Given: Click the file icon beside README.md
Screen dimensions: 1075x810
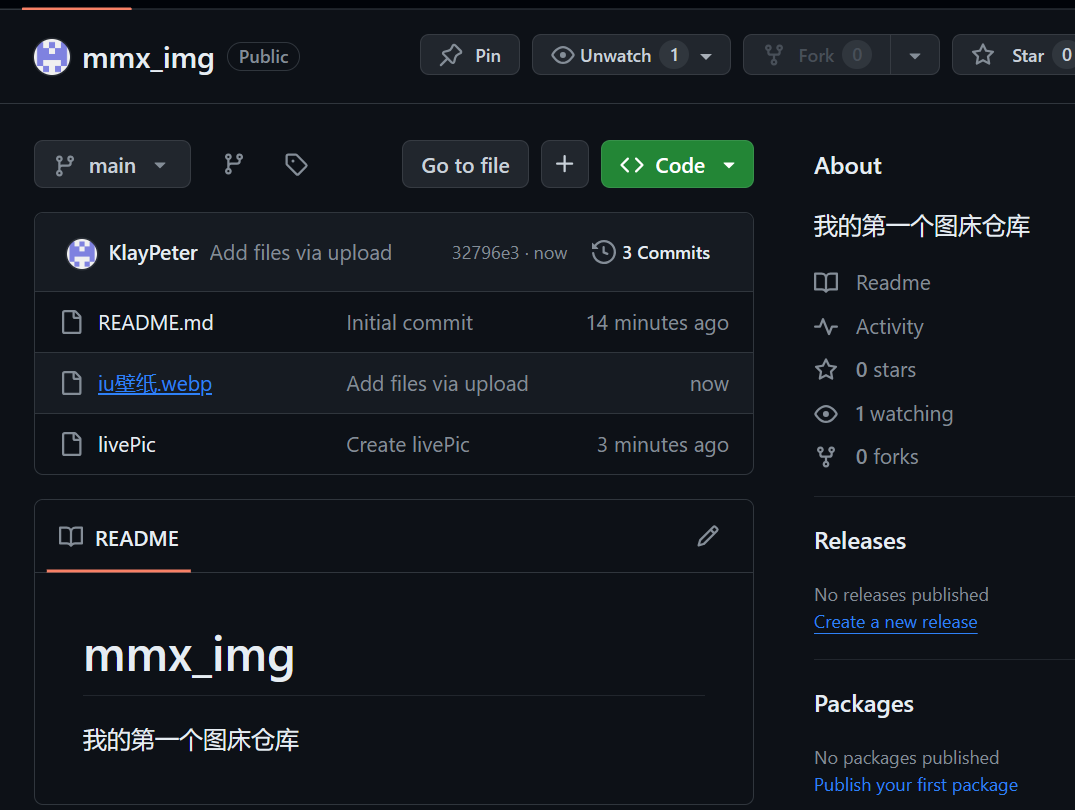Looking at the screenshot, I should (x=72, y=322).
